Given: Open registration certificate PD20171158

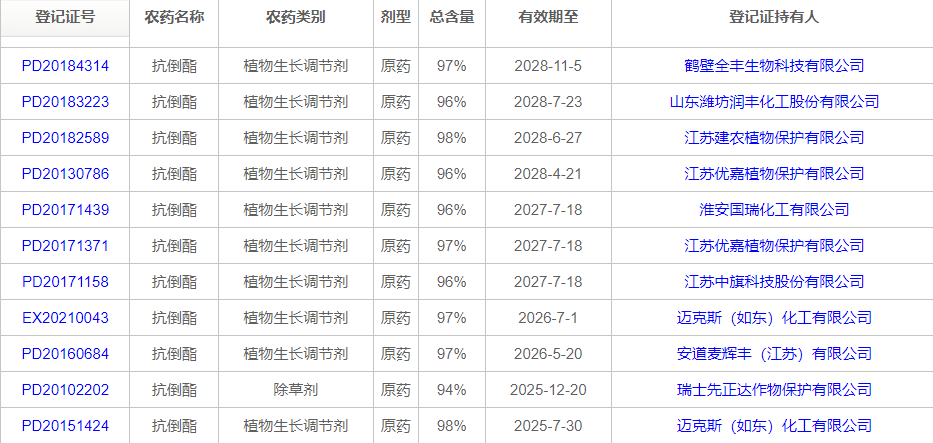Looking at the screenshot, I should [65, 282].
